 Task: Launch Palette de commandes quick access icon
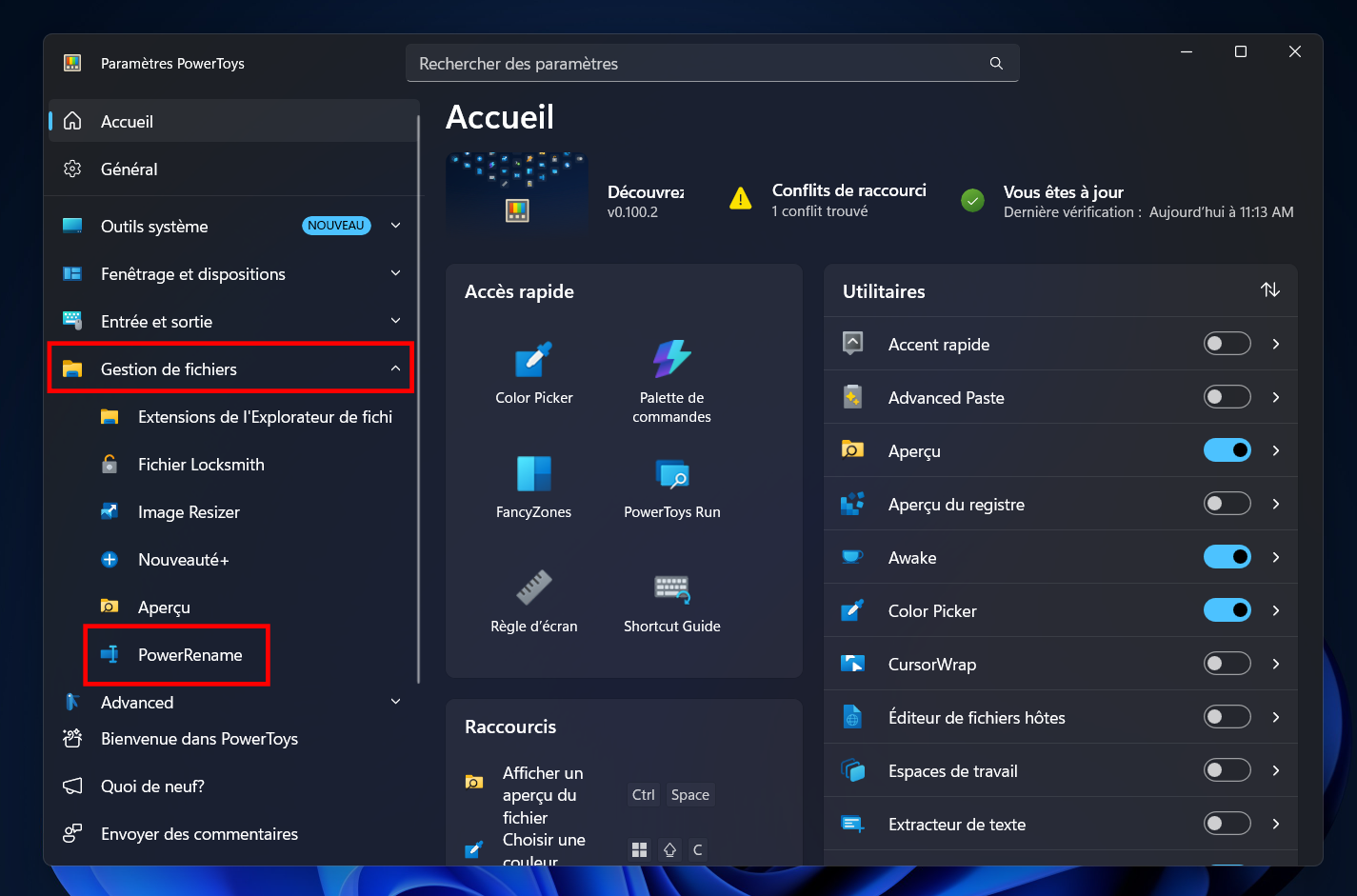(671, 359)
